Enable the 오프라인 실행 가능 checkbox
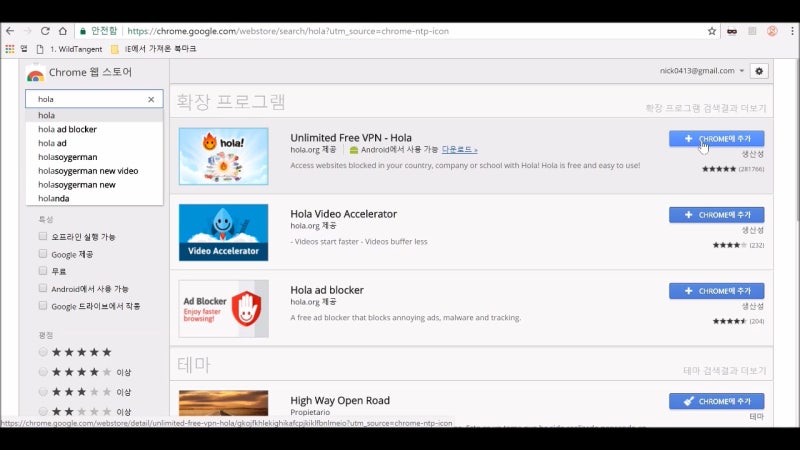Screen dimensions: 800x450 [43, 236]
